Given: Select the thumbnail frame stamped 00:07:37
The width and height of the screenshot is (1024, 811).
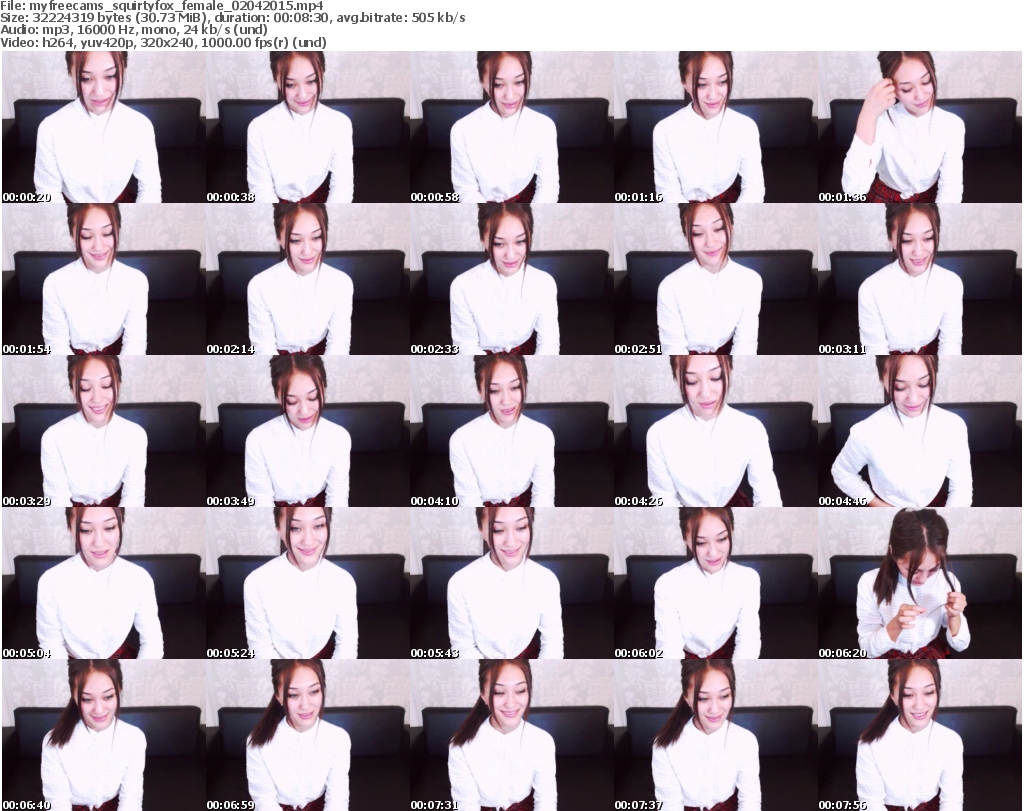Looking at the screenshot, I should pyautogui.click(x=716, y=735).
